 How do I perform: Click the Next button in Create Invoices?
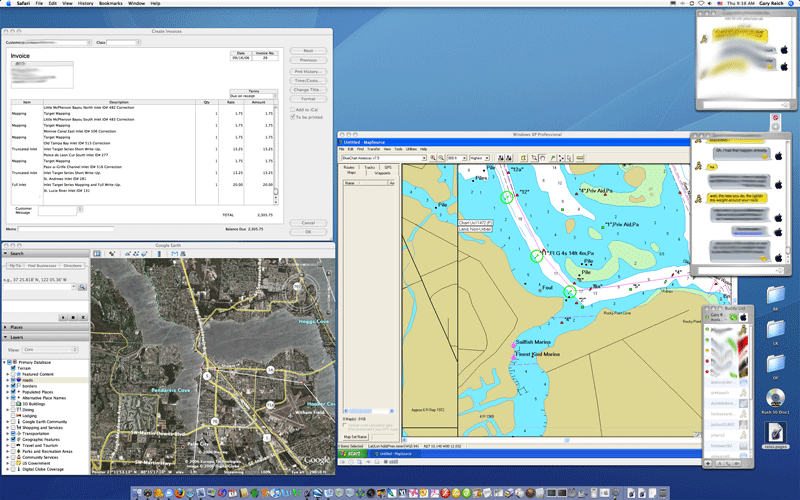click(308, 51)
